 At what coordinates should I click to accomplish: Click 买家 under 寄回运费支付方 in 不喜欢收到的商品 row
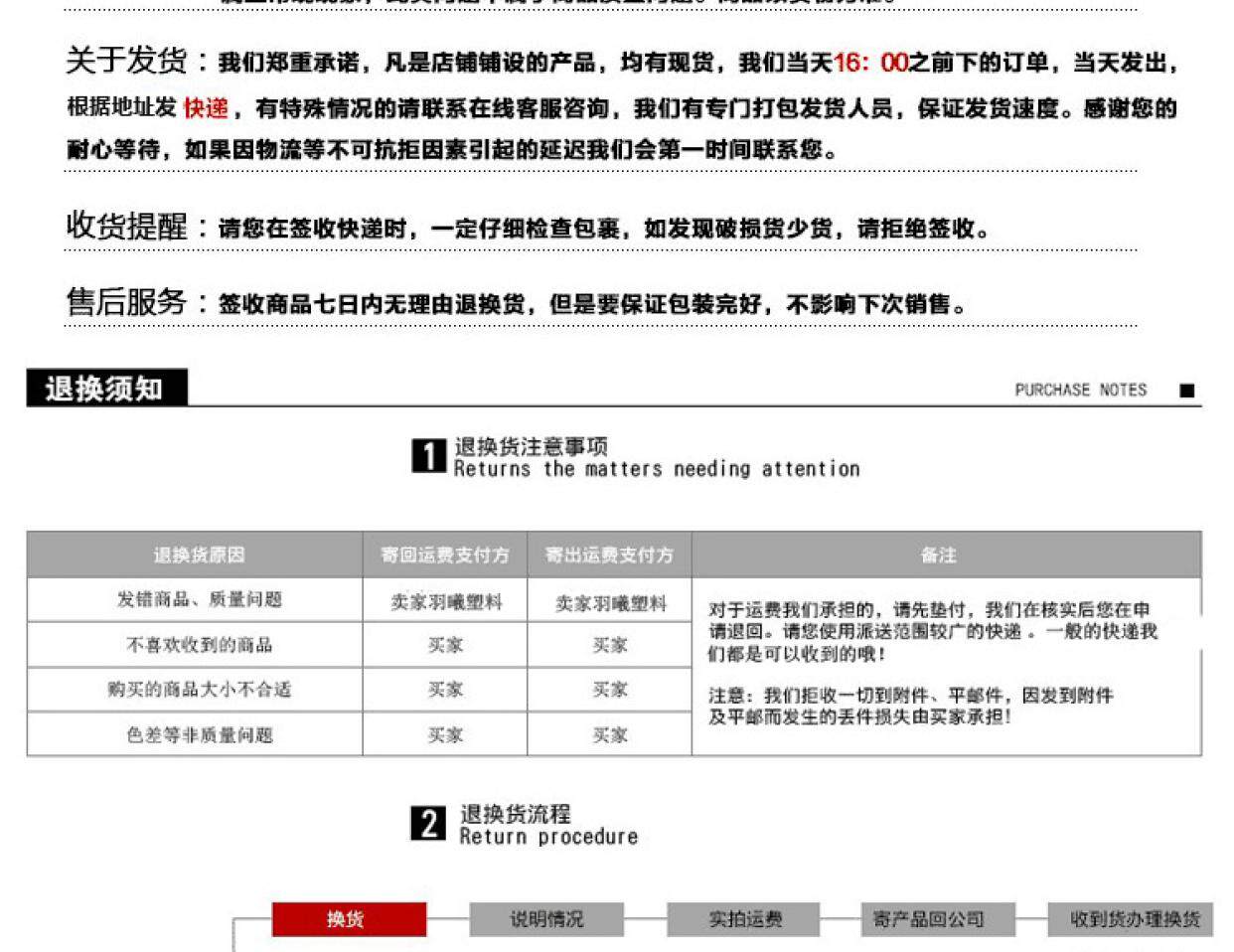pyautogui.click(x=445, y=646)
